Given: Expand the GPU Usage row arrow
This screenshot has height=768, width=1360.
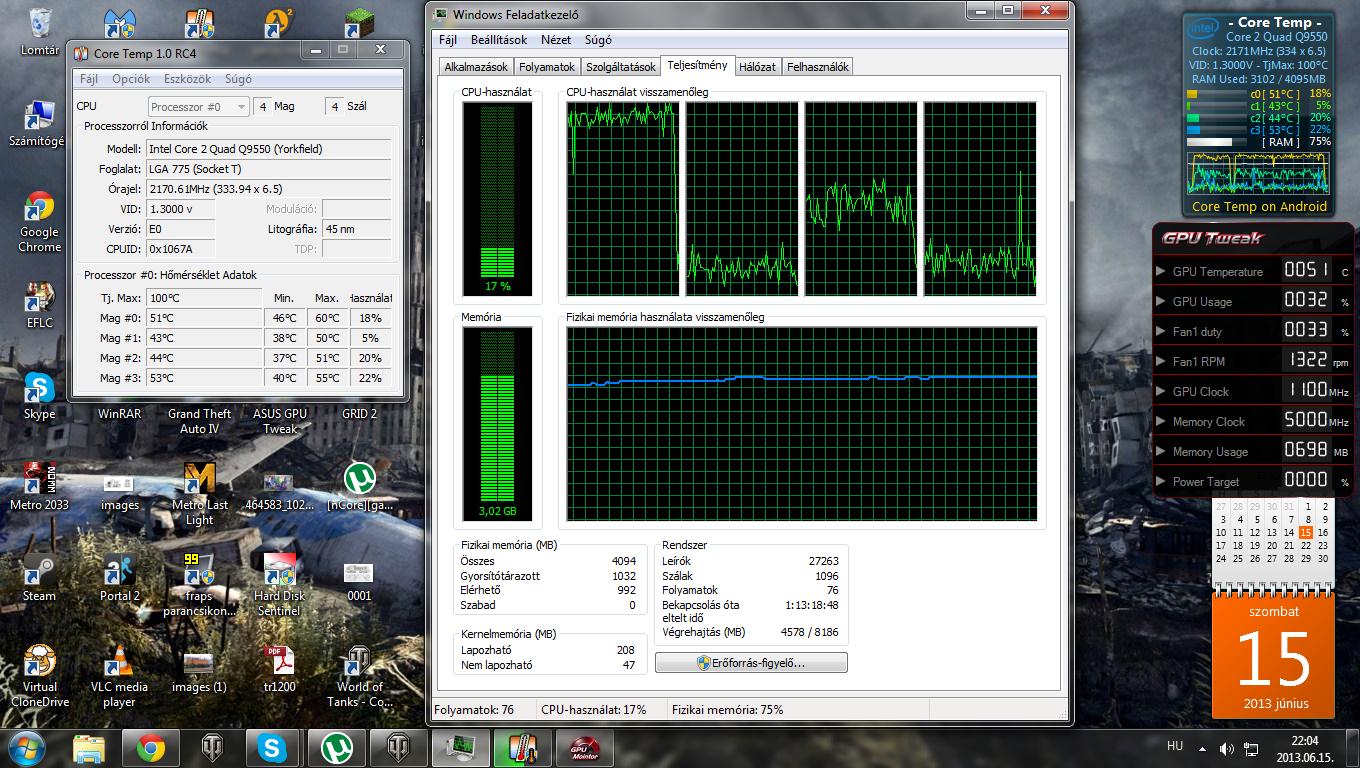Looking at the screenshot, I should point(1161,301).
